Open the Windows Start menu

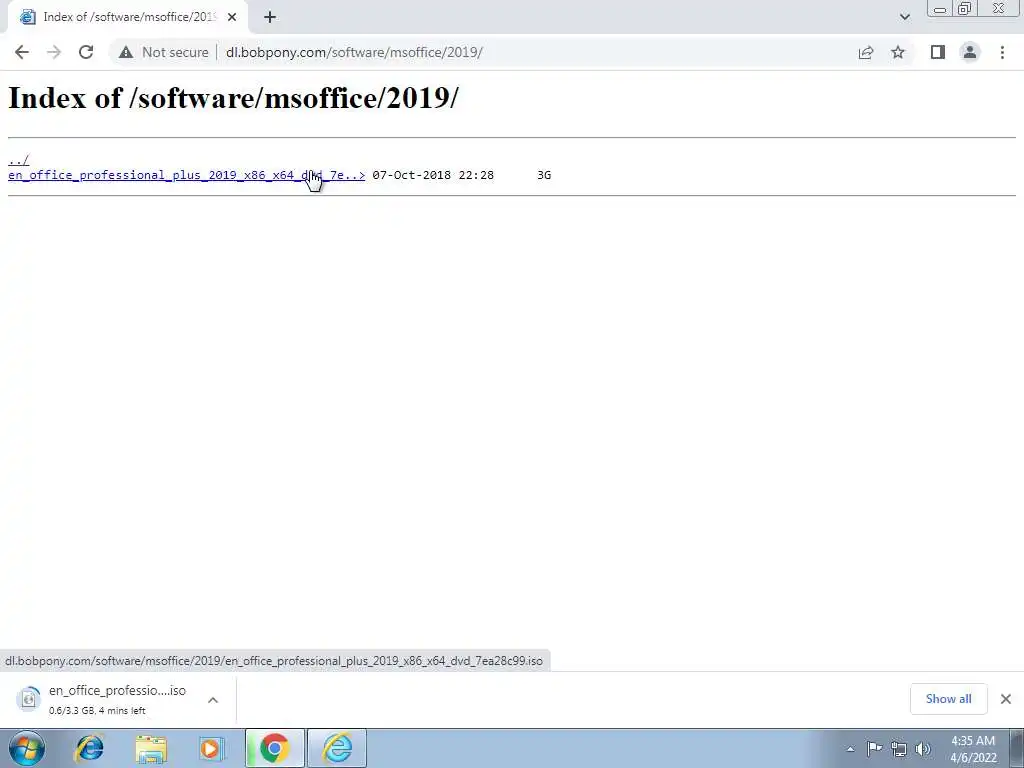point(27,748)
